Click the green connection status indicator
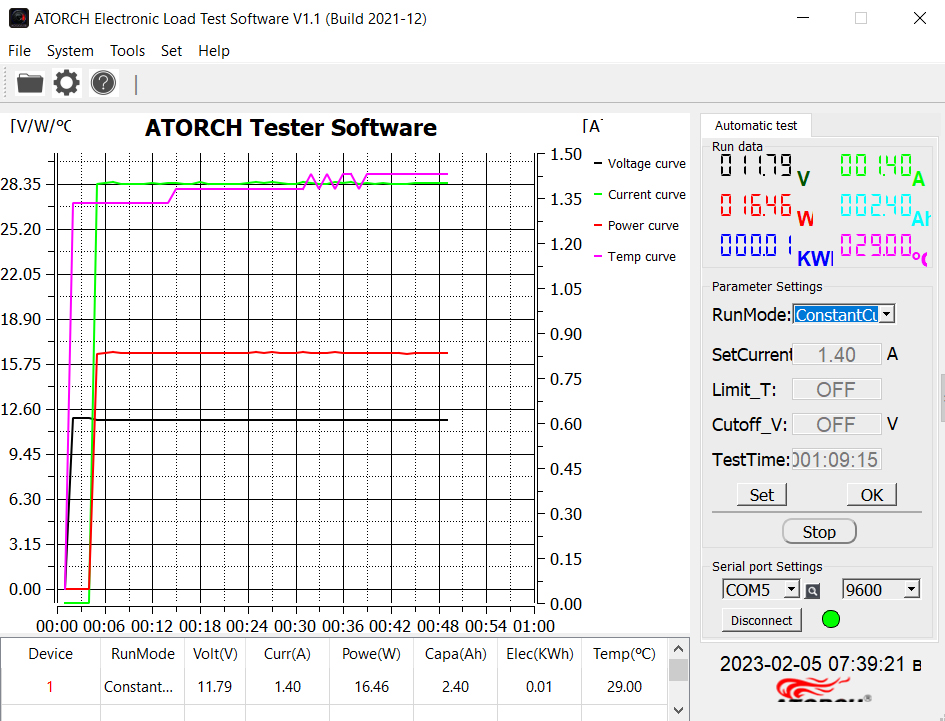This screenshot has width=945, height=721. pos(830,619)
